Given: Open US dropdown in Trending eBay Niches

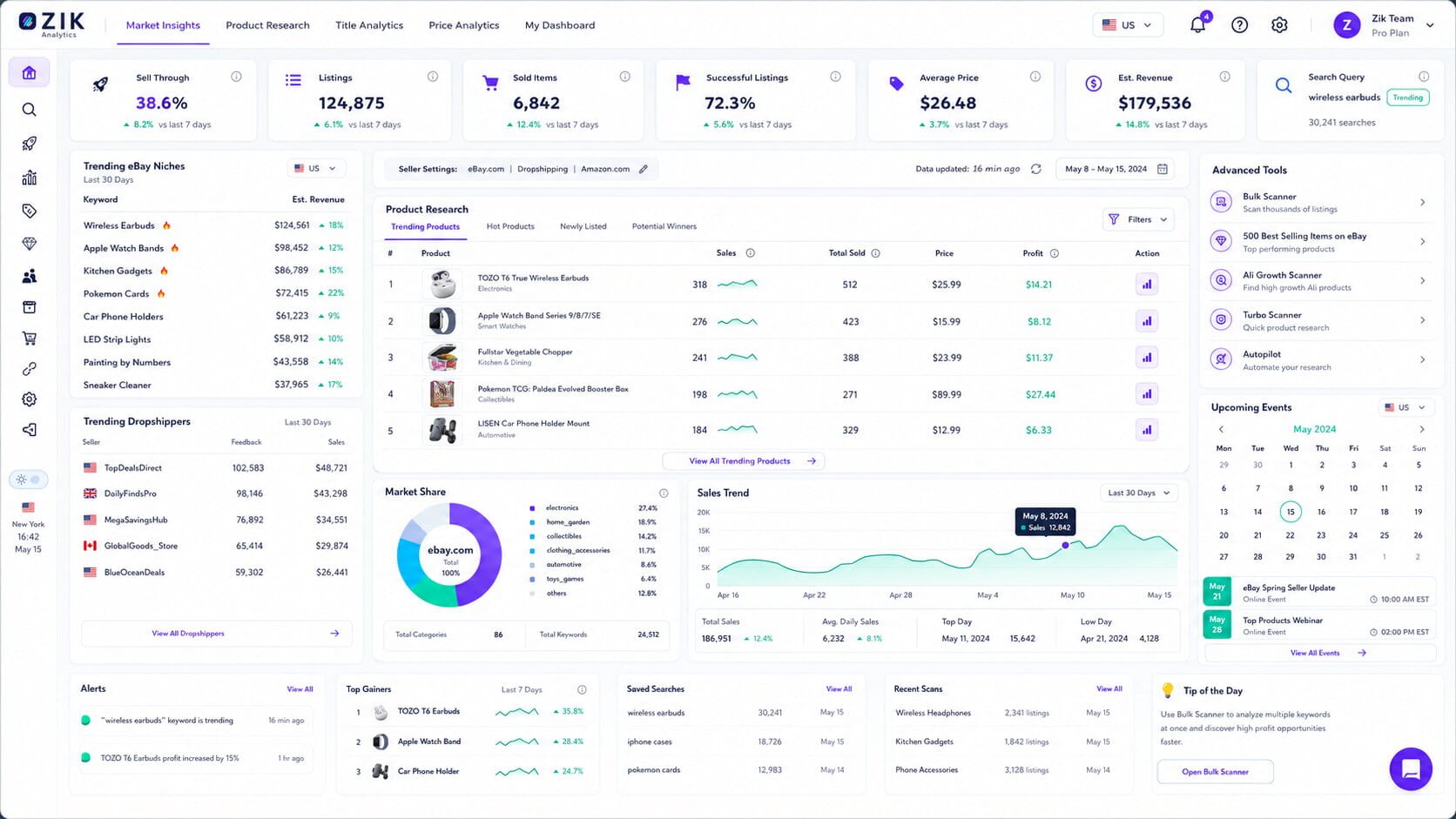Looking at the screenshot, I should click(315, 169).
